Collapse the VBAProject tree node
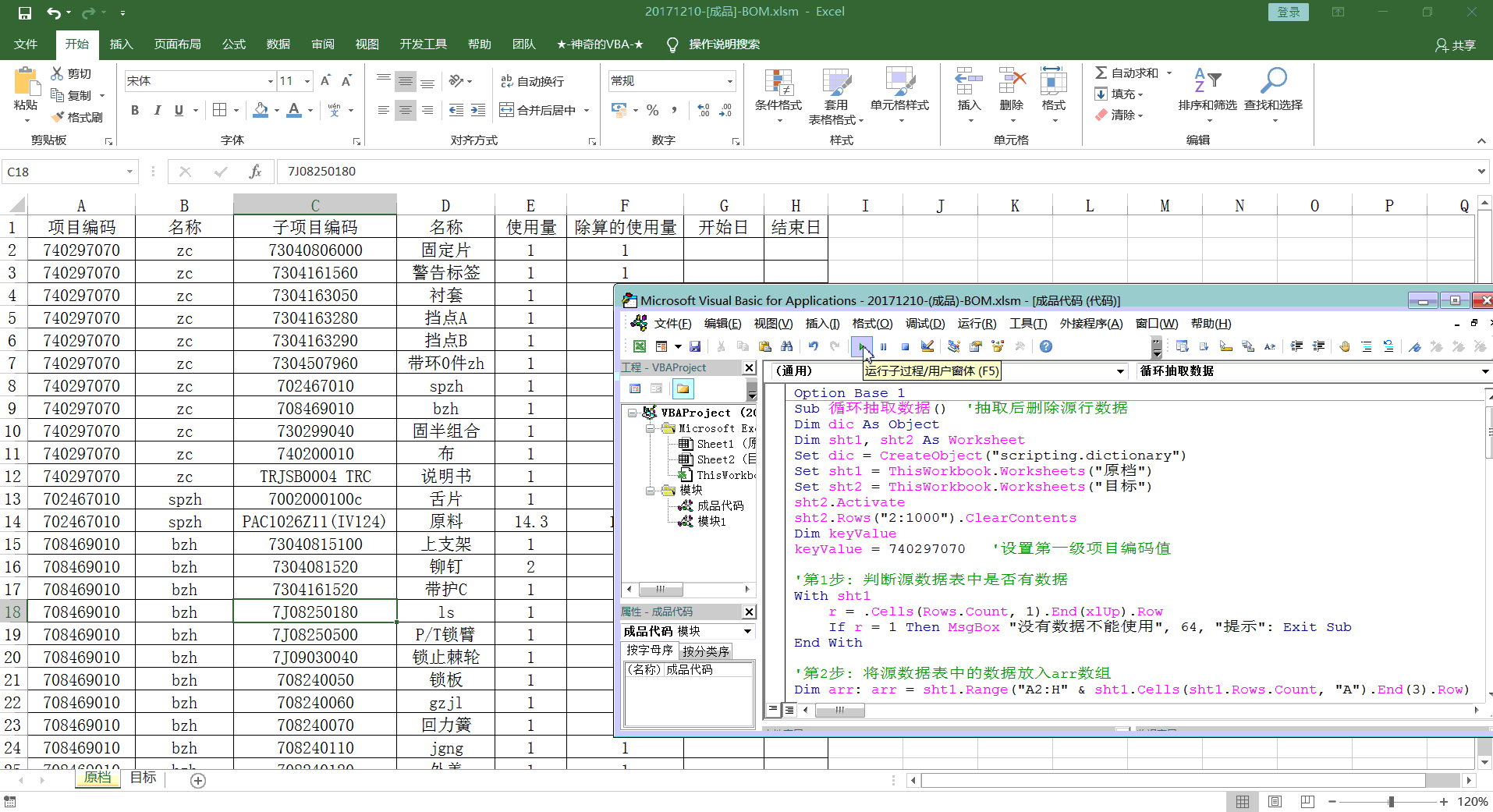1493x812 pixels. [x=633, y=413]
